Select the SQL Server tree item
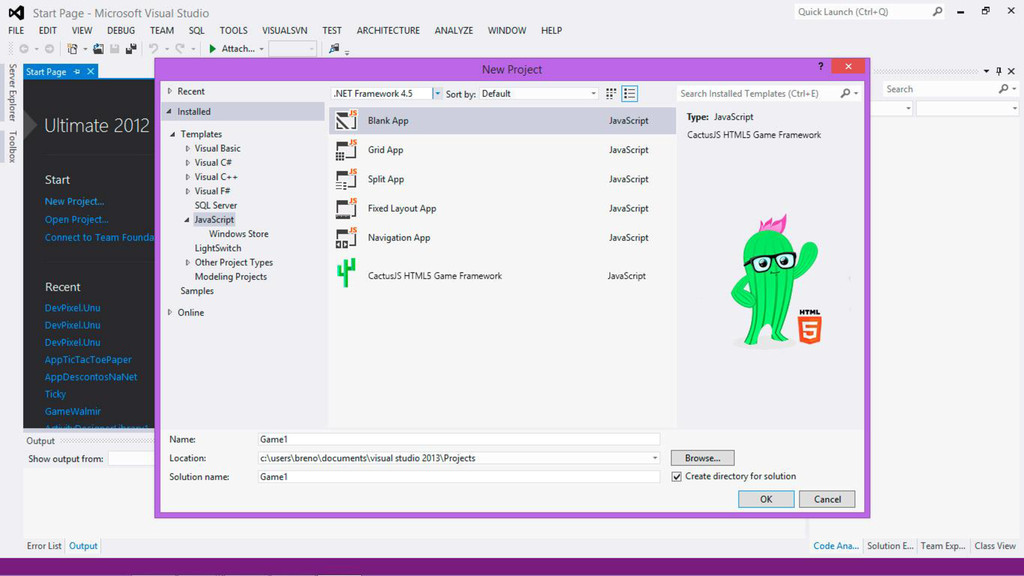The width and height of the screenshot is (1024, 576). click(216, 205)
